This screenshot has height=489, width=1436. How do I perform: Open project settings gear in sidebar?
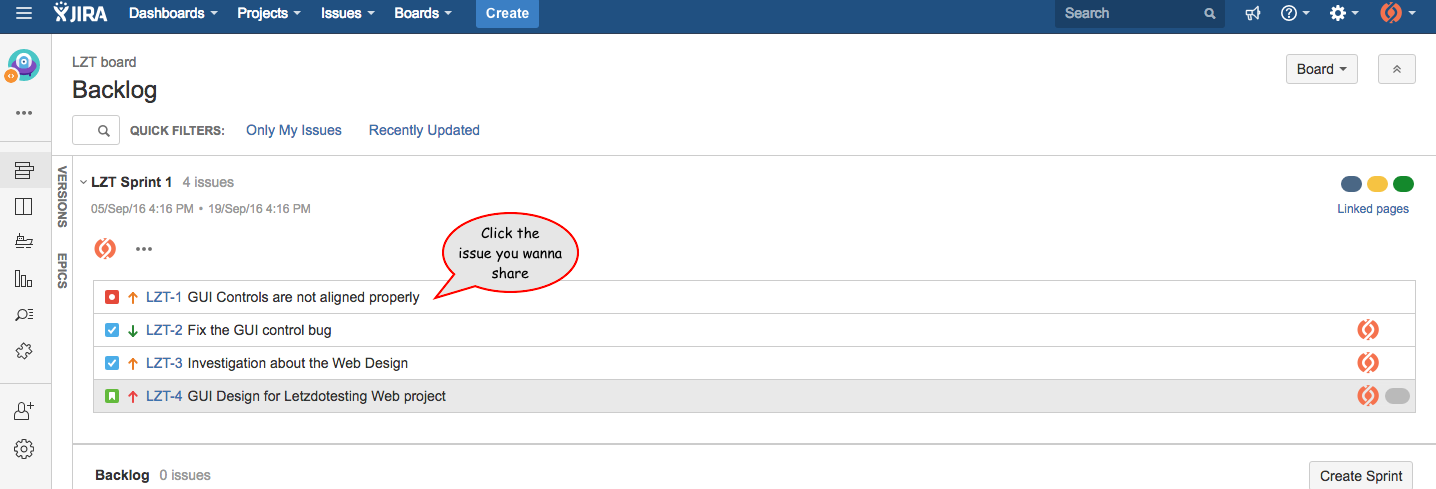tap(24, 449)
